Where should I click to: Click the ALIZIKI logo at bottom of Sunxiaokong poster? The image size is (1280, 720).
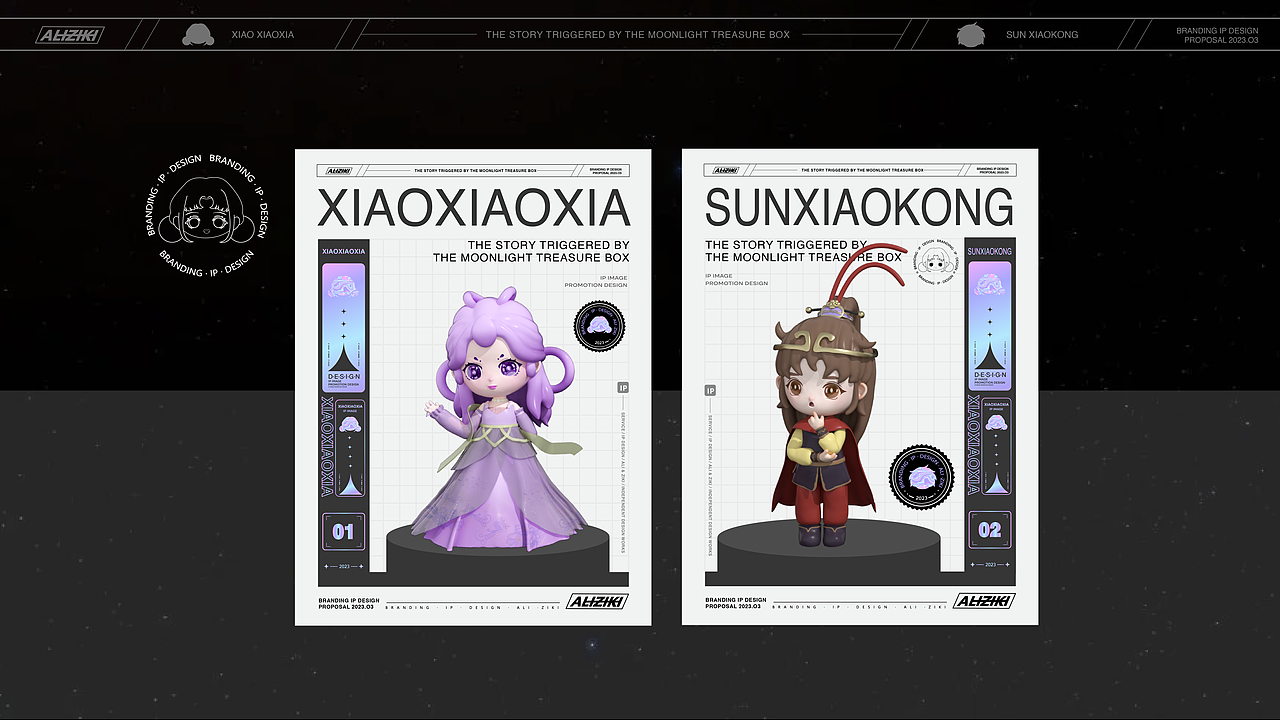click(x=984, y=601)
